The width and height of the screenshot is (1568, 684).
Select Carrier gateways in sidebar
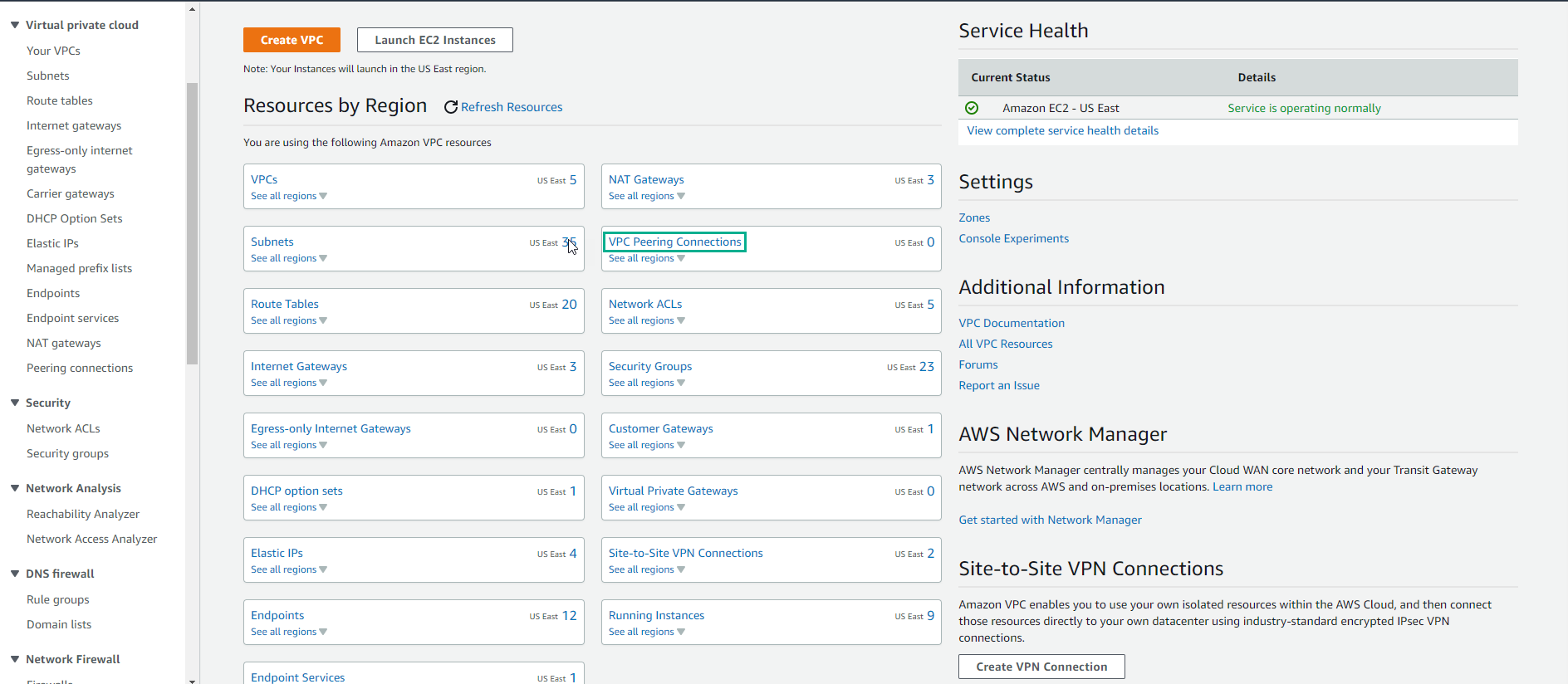pyautogui.click(x=71, y=193)
